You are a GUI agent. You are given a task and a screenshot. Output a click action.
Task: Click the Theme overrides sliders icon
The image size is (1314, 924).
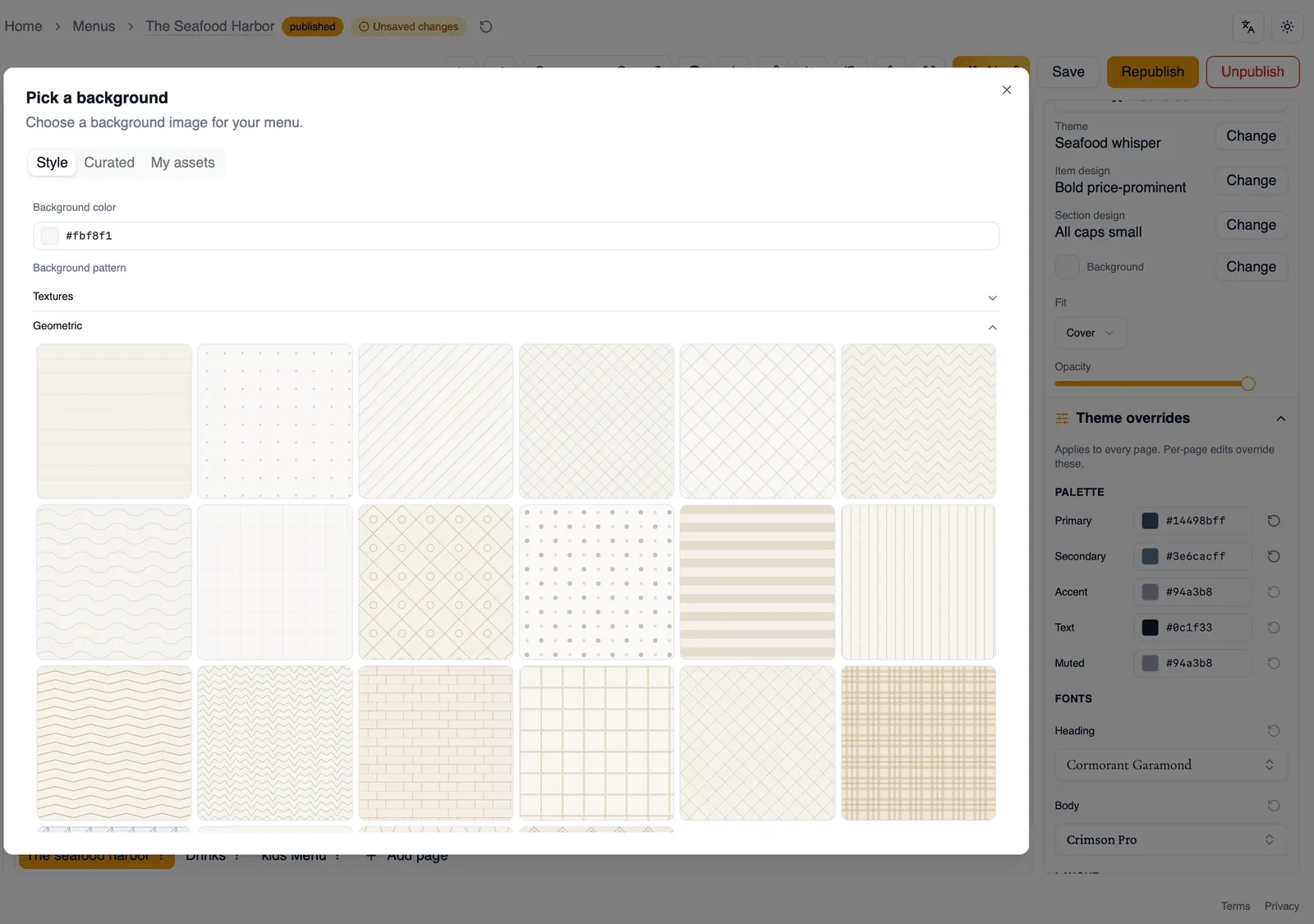tap(1062, 418)
